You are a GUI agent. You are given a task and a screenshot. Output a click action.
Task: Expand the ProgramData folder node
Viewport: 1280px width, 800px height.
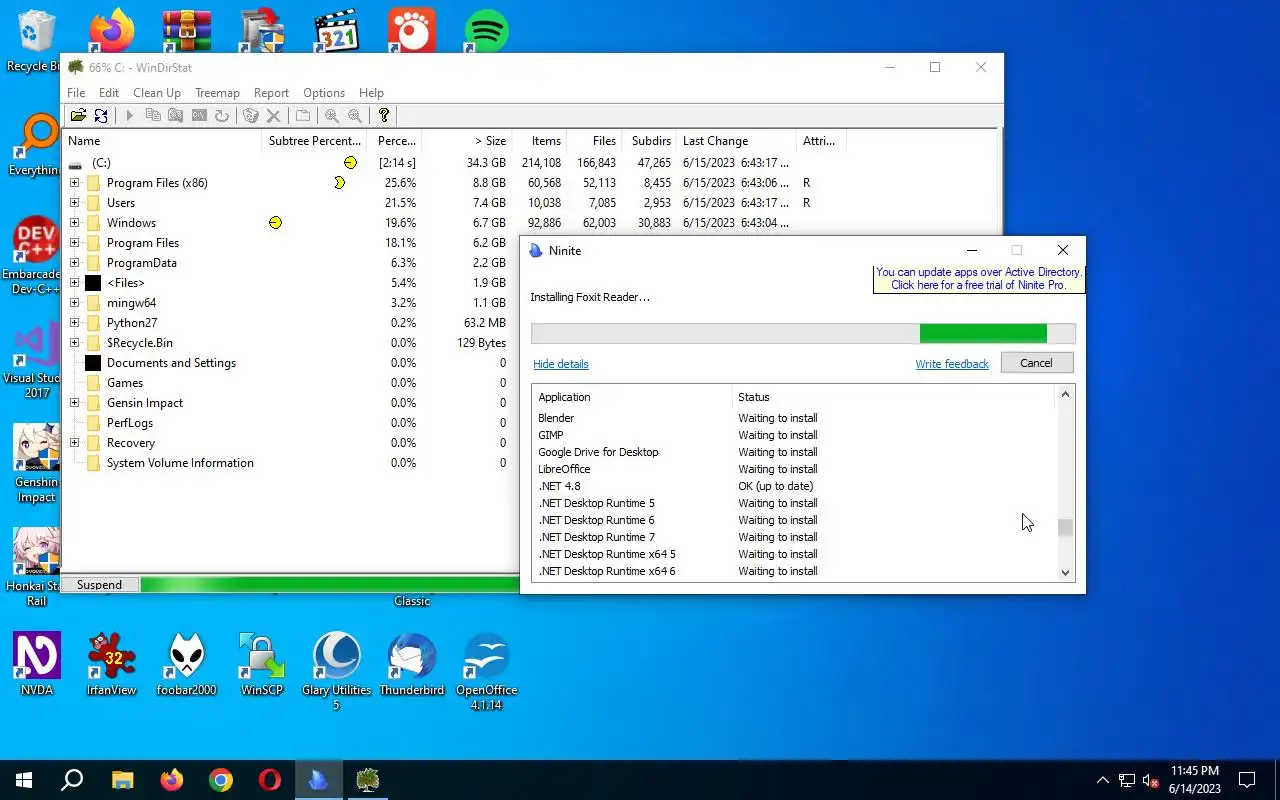tap(74, 263)
